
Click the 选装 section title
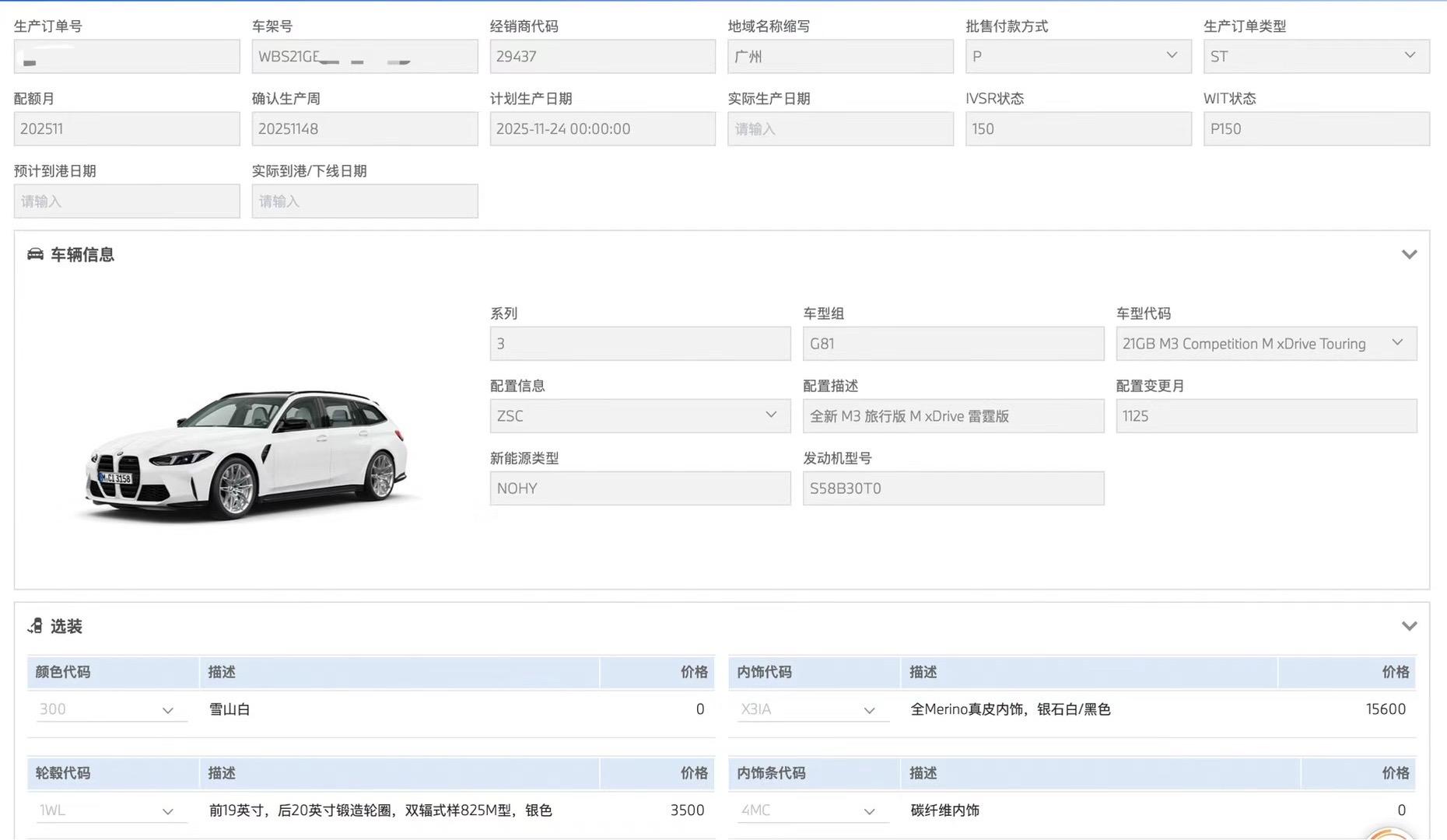click(x=66, y=626)
